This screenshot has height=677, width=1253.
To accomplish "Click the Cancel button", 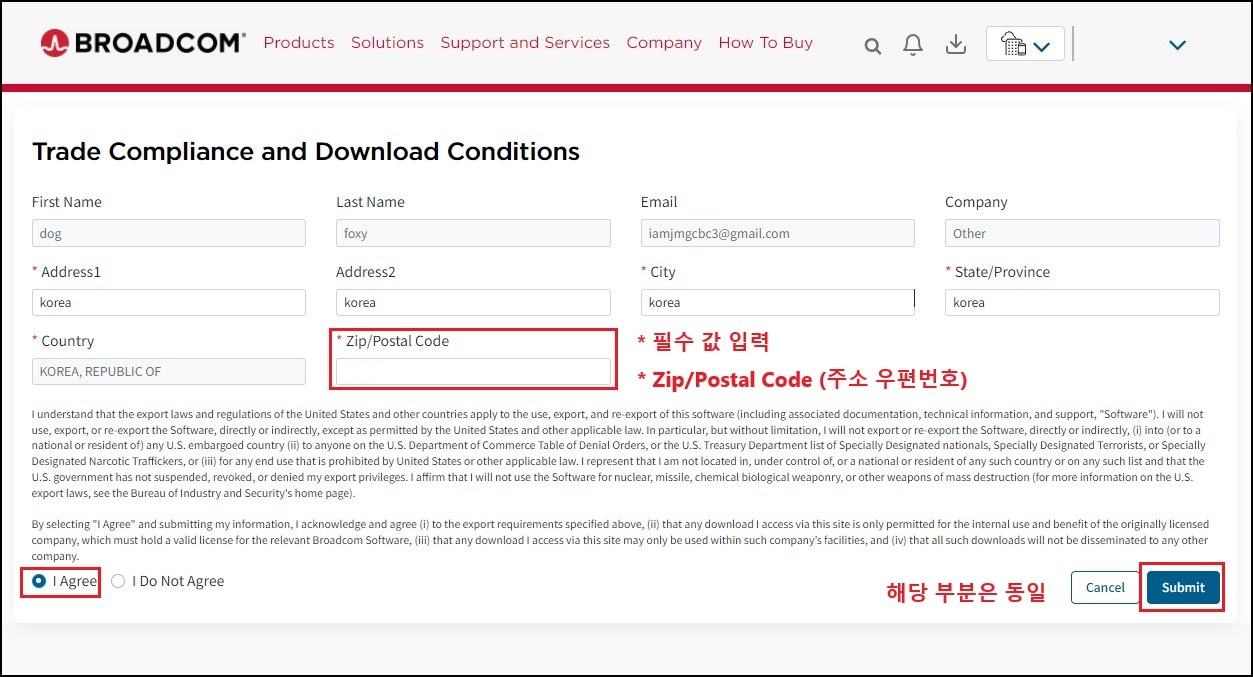I will click(x=1105, y=587).
